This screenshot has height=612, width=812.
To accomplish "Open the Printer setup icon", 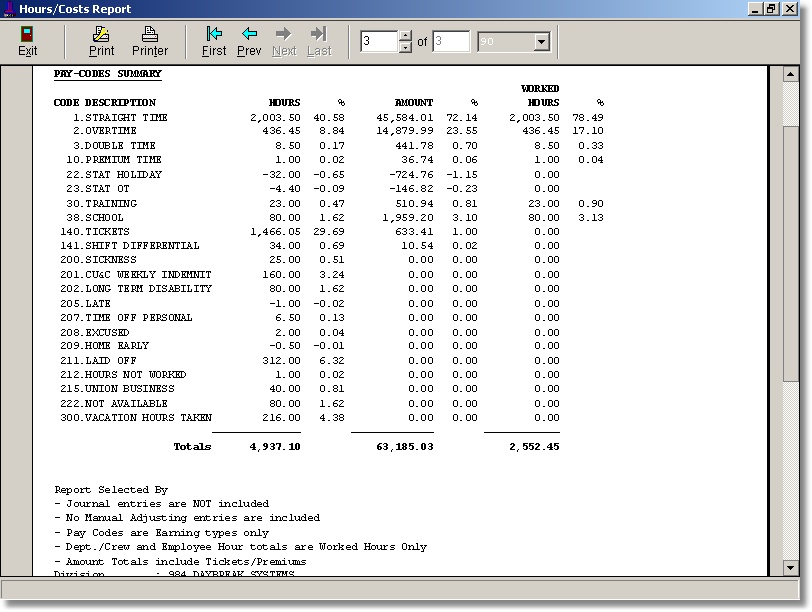I will pyautogui.click(x=150, y=34).
